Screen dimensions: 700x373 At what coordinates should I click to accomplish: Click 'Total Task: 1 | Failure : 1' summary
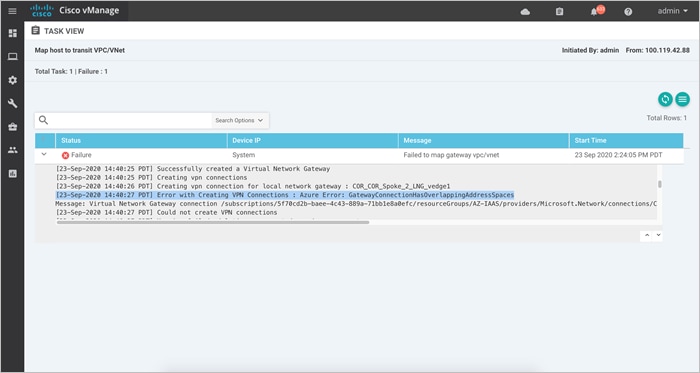pyautogui.click(x=71, y=71)
